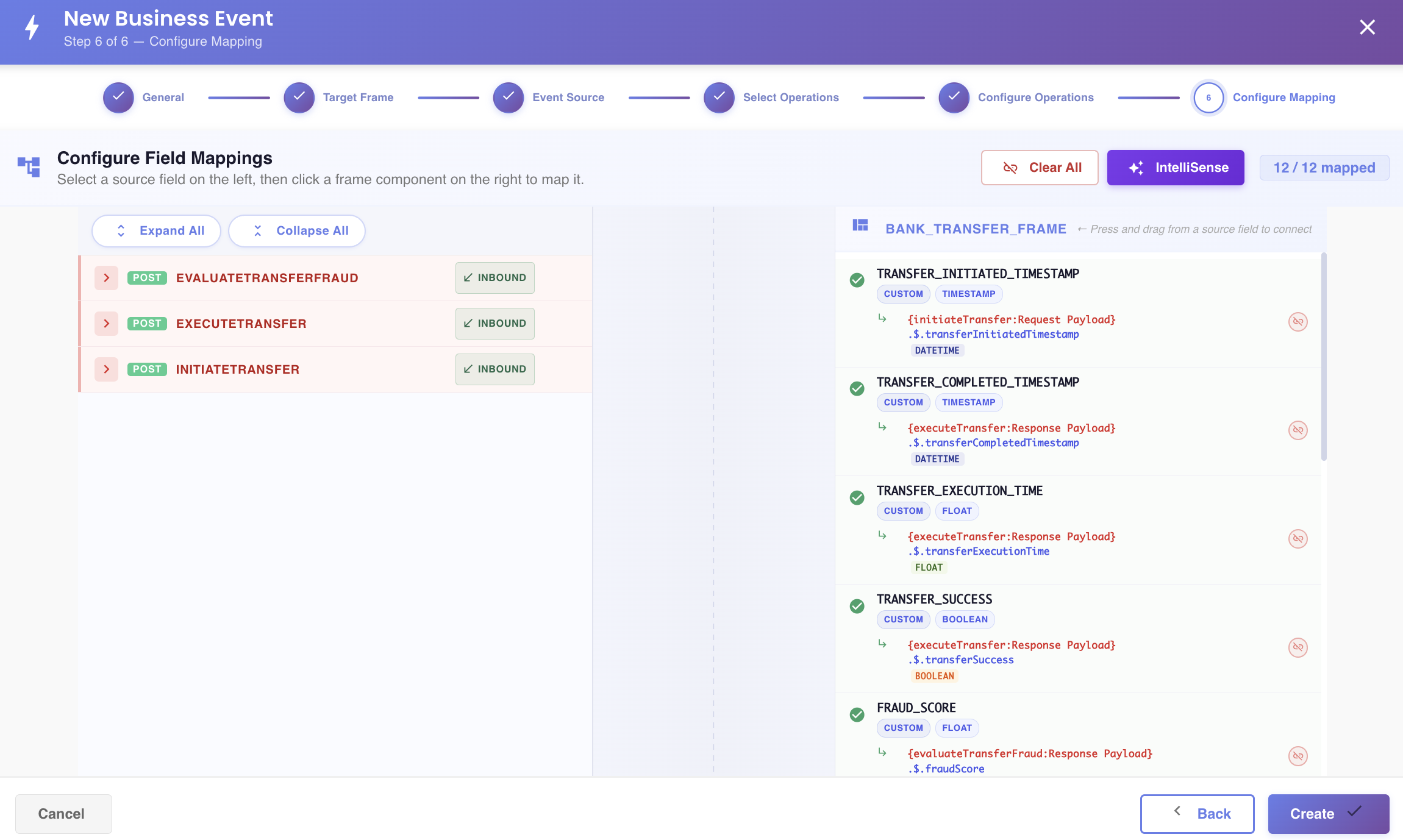Click FRAUD_SCORE component name
Viewport: 1403px width, 840px height.
point(916,708)
